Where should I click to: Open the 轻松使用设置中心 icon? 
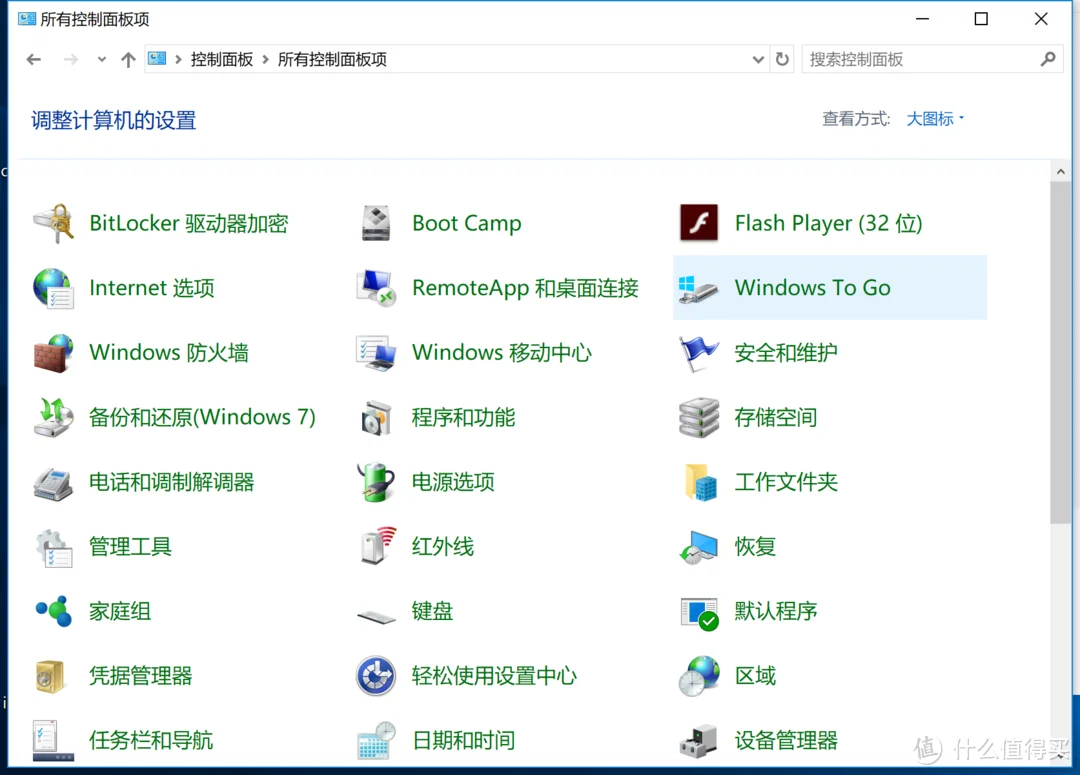click(376, 676)
